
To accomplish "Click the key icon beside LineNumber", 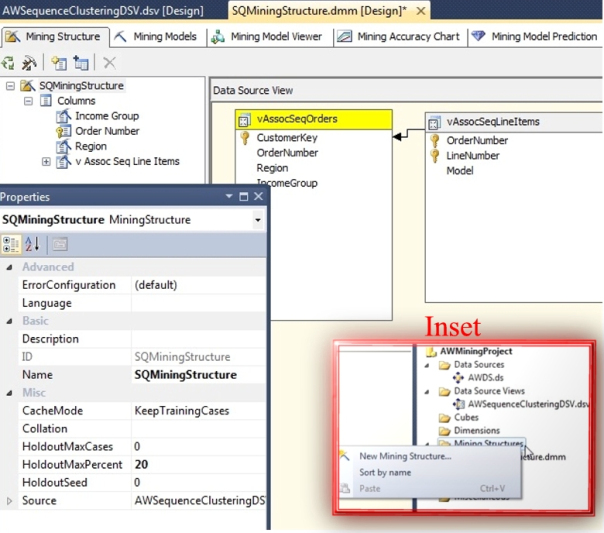I will click(x=435, y=156).
